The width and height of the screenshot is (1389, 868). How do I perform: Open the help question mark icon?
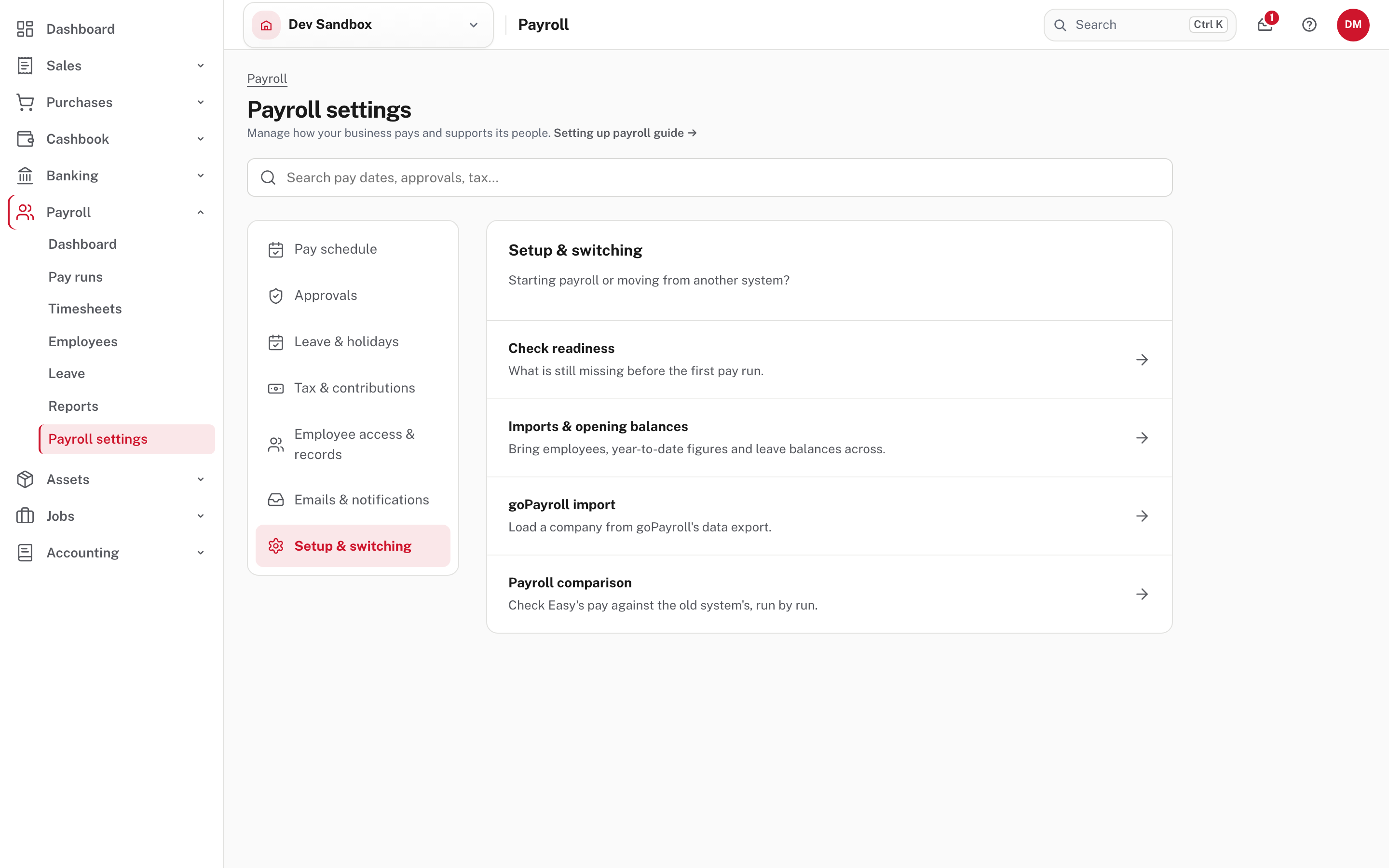click(x=1309, y=25)
